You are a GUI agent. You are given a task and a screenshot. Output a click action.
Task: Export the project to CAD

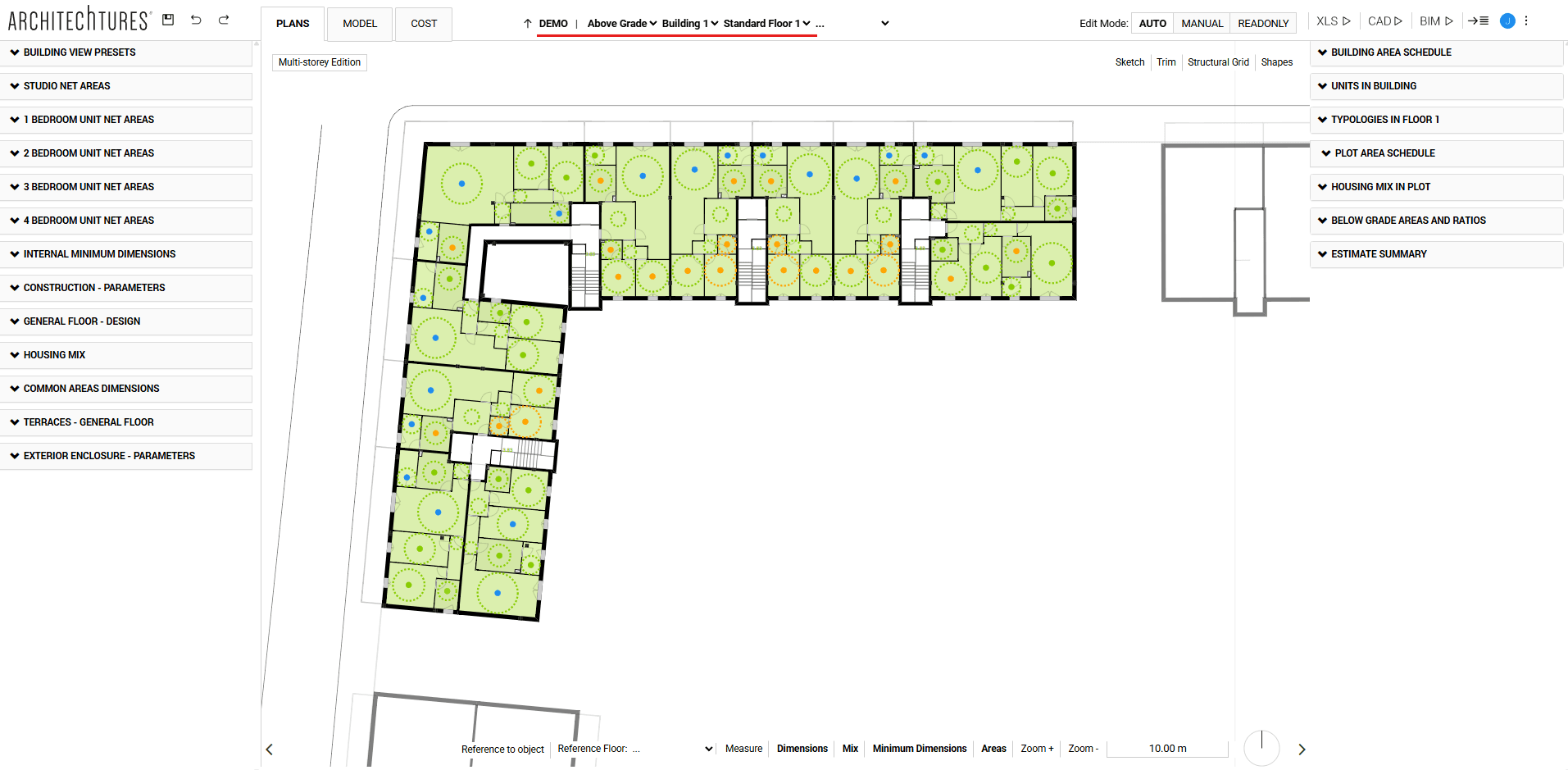pos(1384,21)
